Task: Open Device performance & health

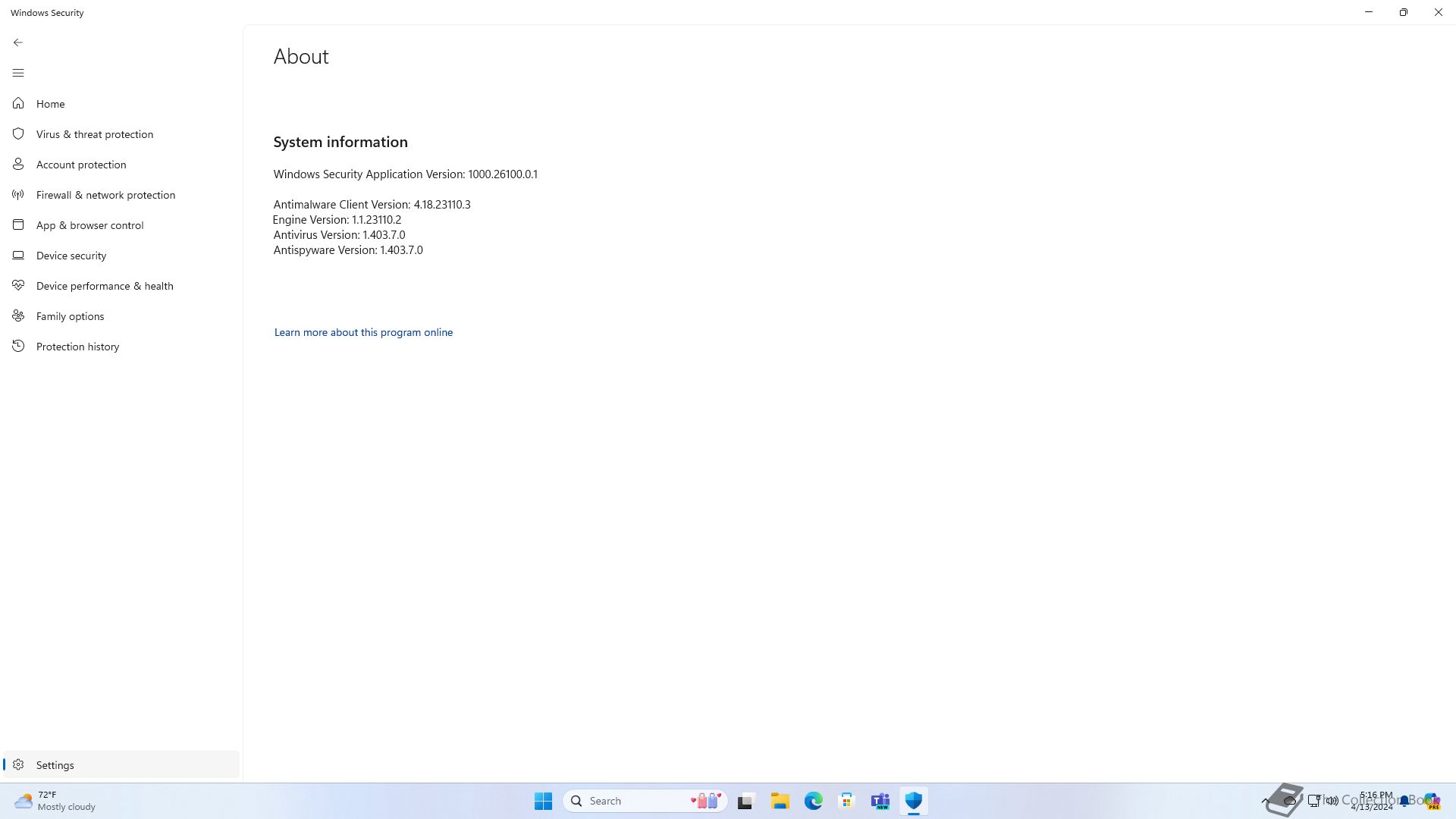Action: (121, 286)
